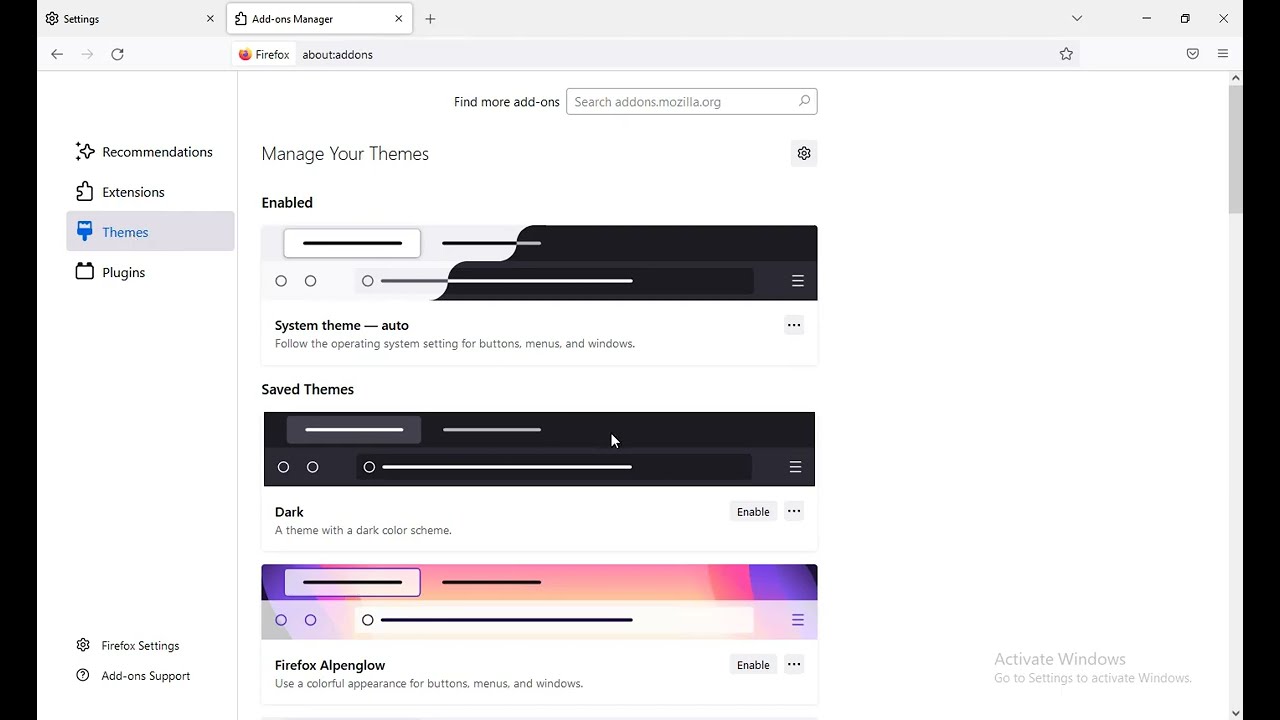Click the Firefox Settings gear icon

84,646
